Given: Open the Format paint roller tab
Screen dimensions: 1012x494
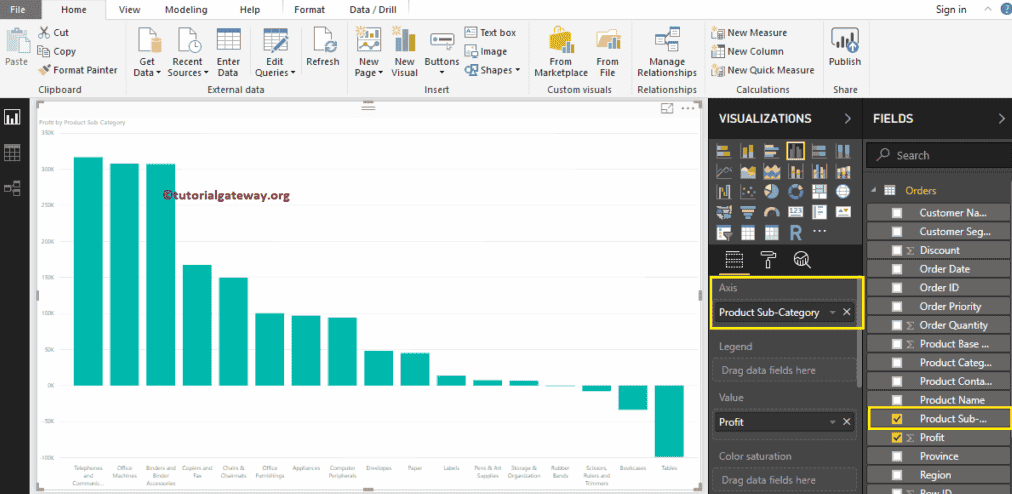Looking at the screenshot, I should pos(768,260).
